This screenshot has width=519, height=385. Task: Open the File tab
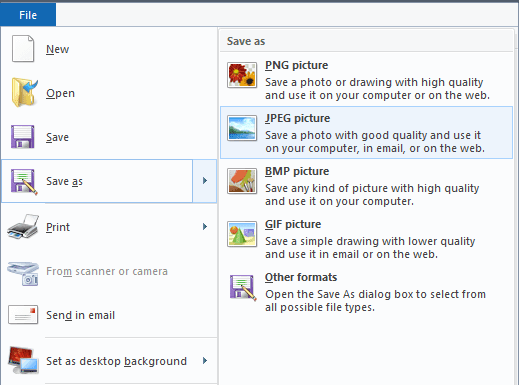28,15
